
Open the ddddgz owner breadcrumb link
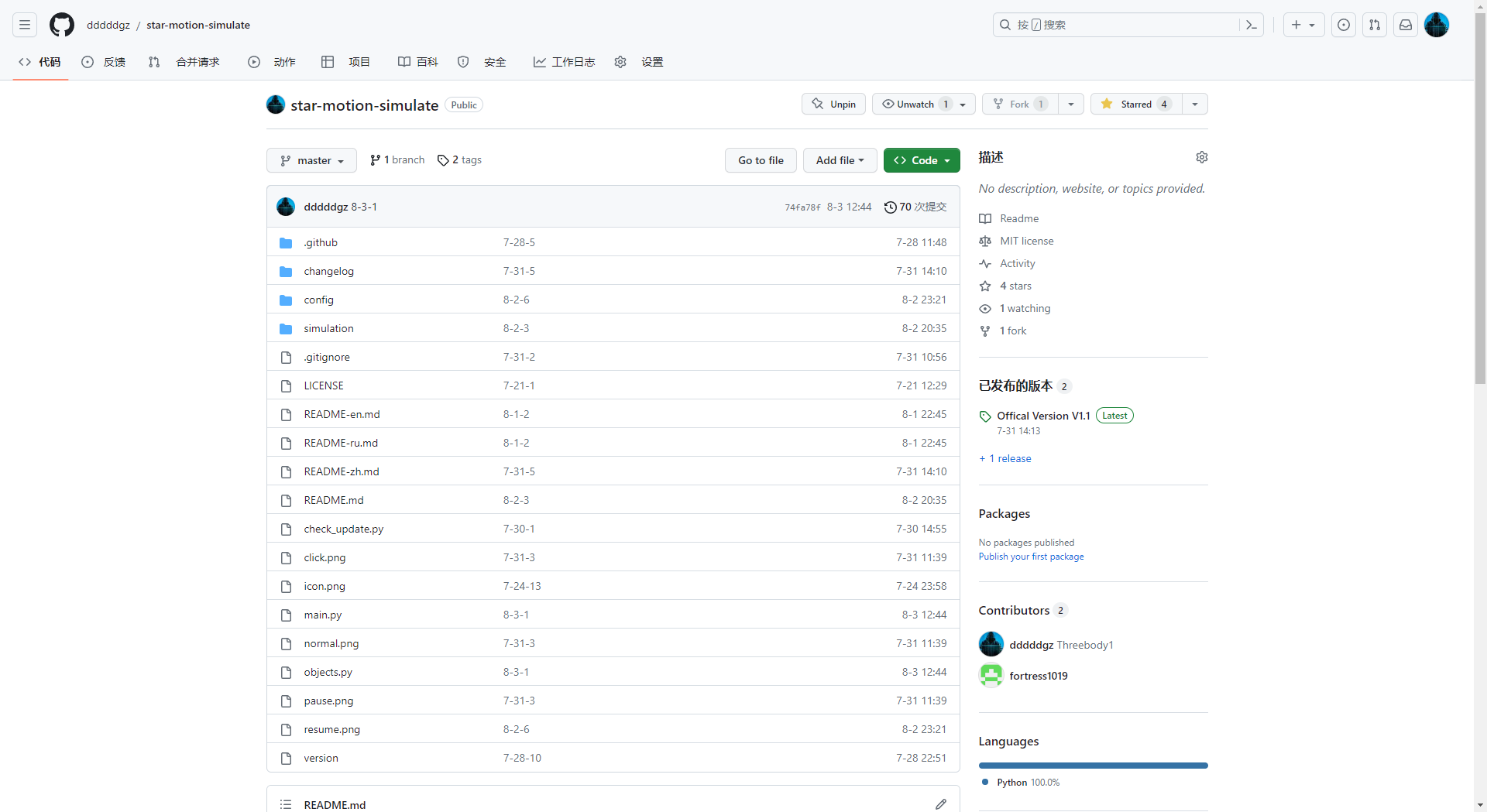[x=108, y=25]
